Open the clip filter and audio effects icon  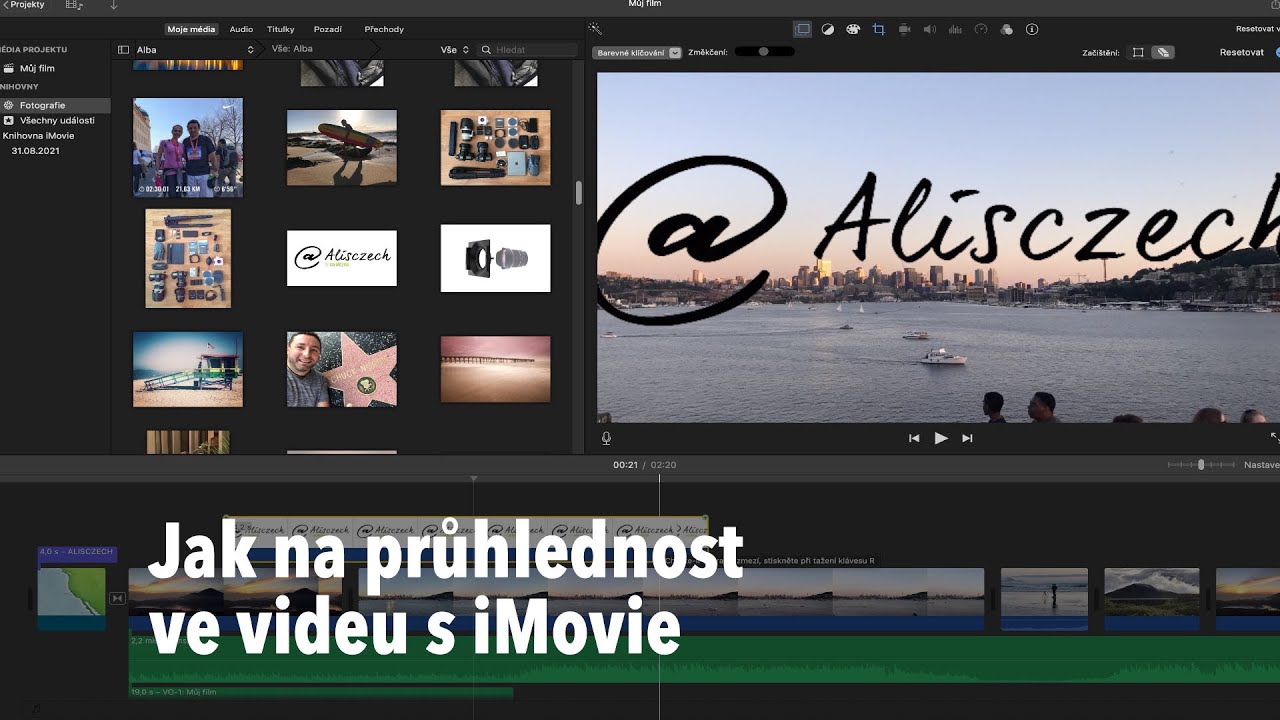click(x=1006, y=29)
